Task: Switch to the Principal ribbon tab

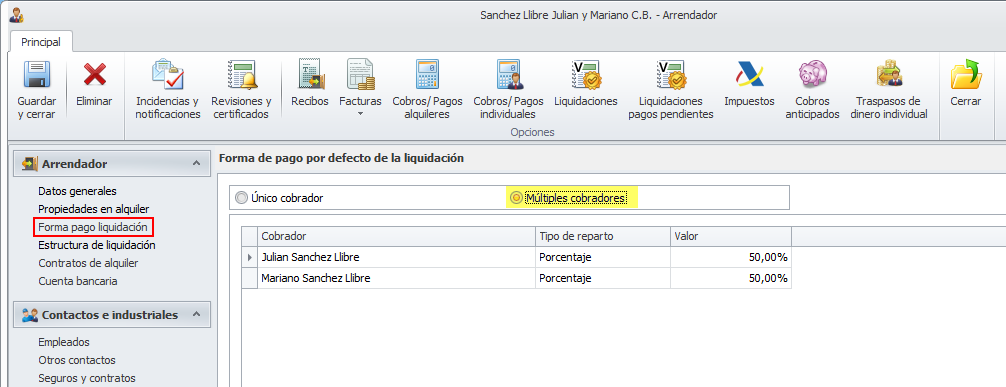Action: coord(41,42)
